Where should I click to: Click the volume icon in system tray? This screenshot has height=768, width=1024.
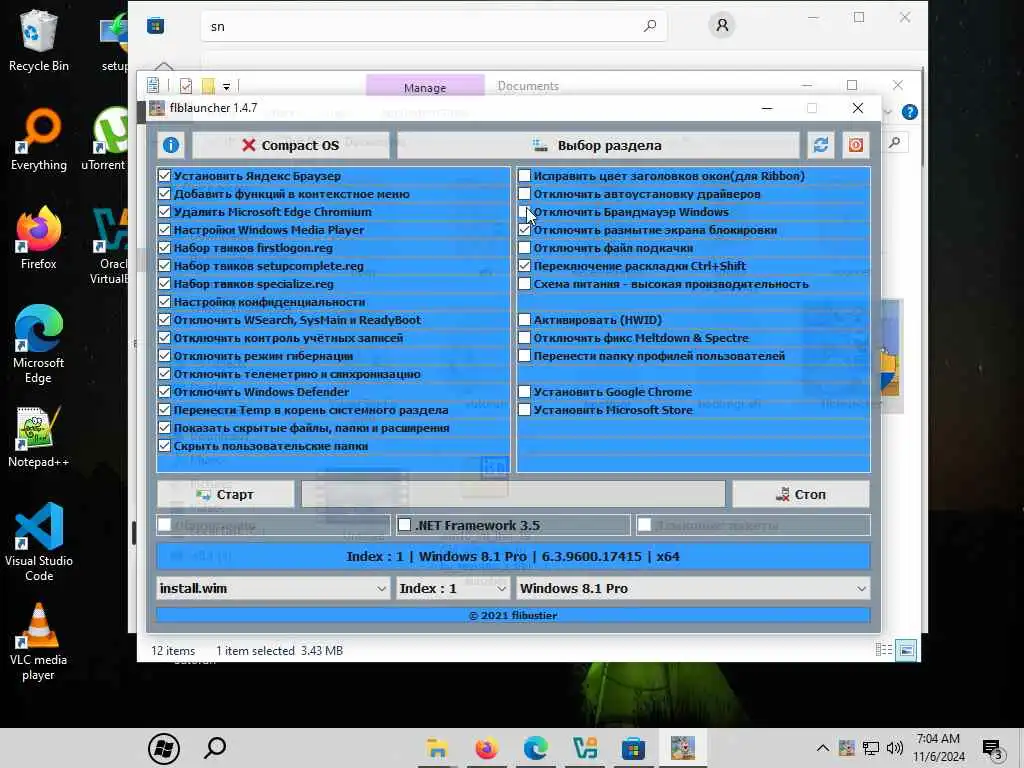point(895,748)
